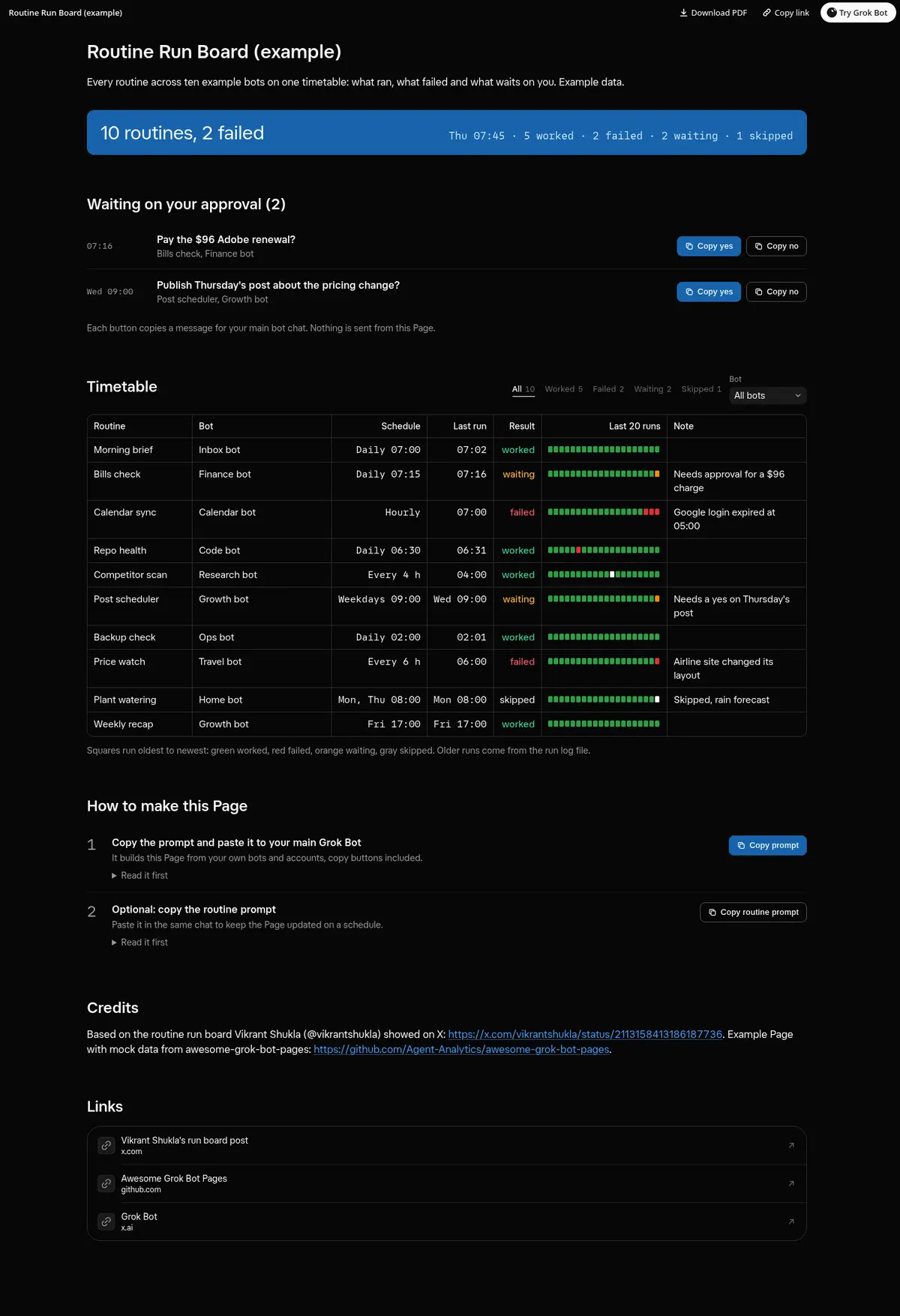Click the Grok logo in Try Grok Bot
Image resolution: width=900 pixels, height=1316 pixels.
click(x=831, y=13)
